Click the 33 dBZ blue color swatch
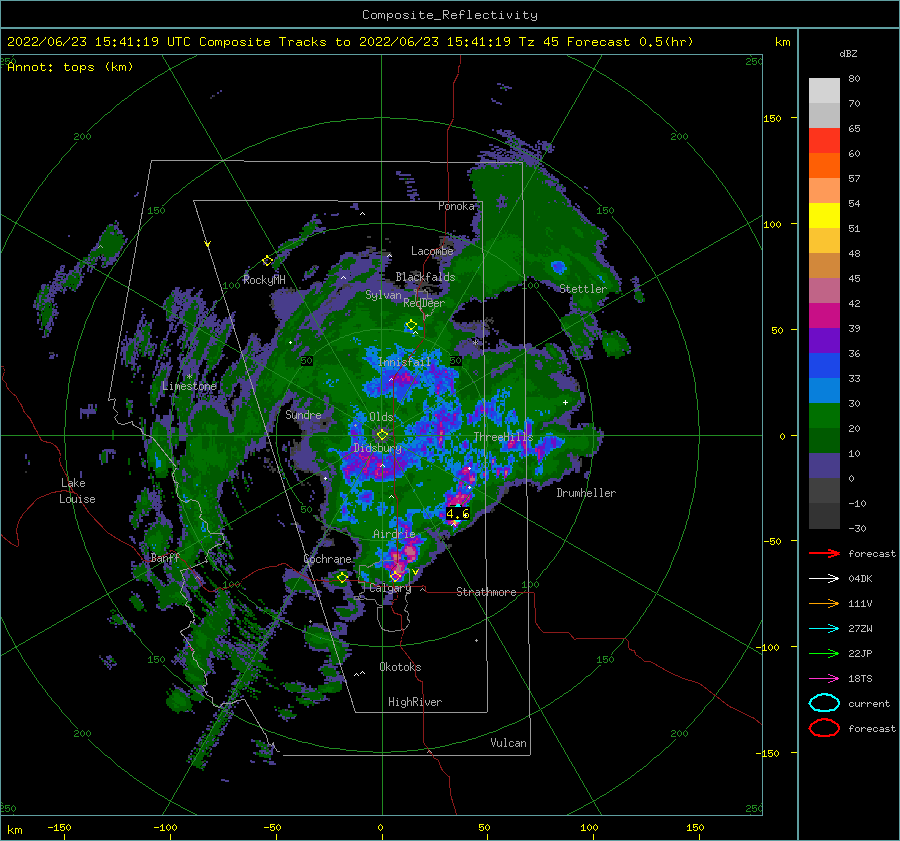Screen dimensions: 900x841 (824, 390)
